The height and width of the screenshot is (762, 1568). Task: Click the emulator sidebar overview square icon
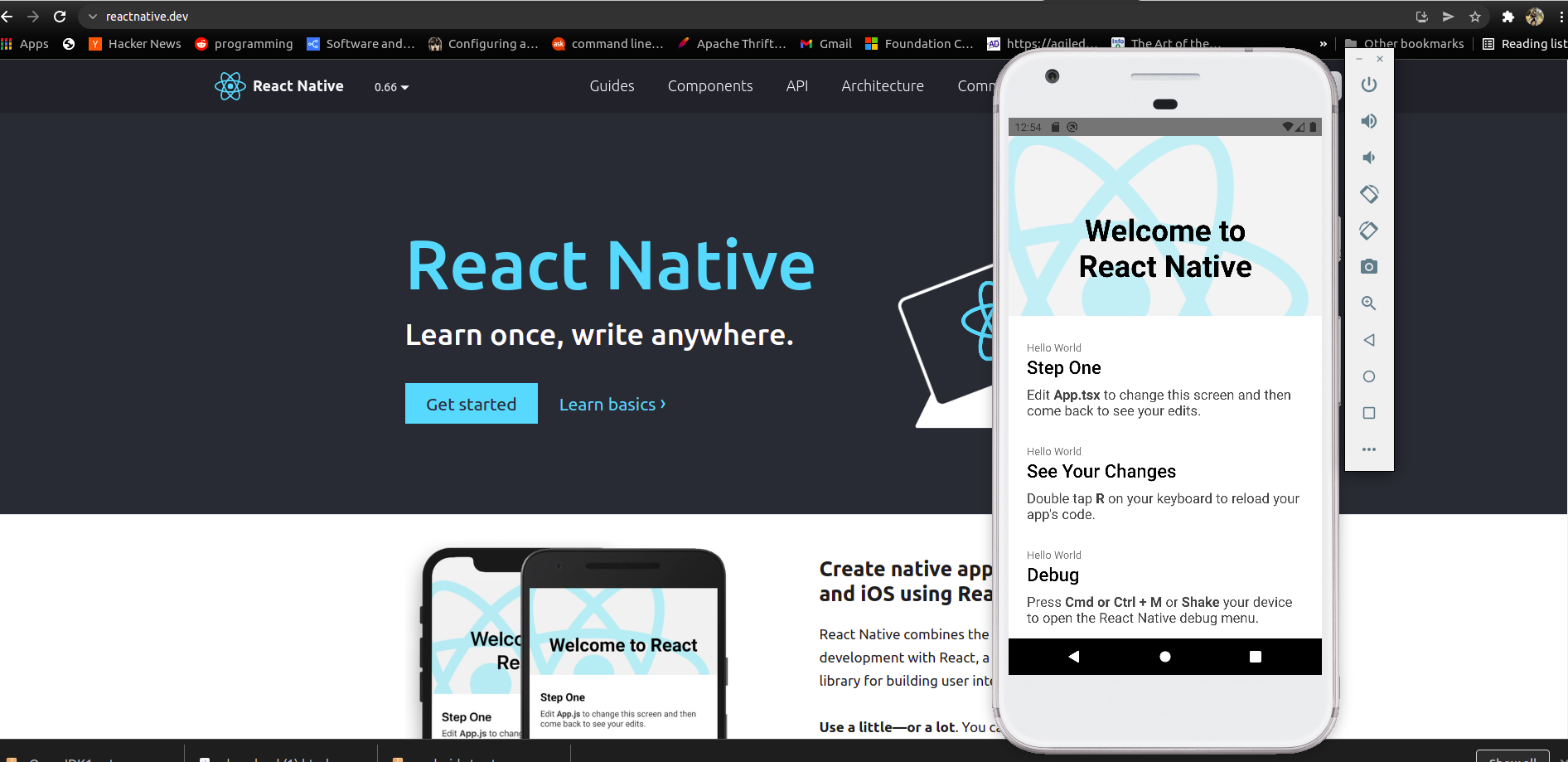1369,413
